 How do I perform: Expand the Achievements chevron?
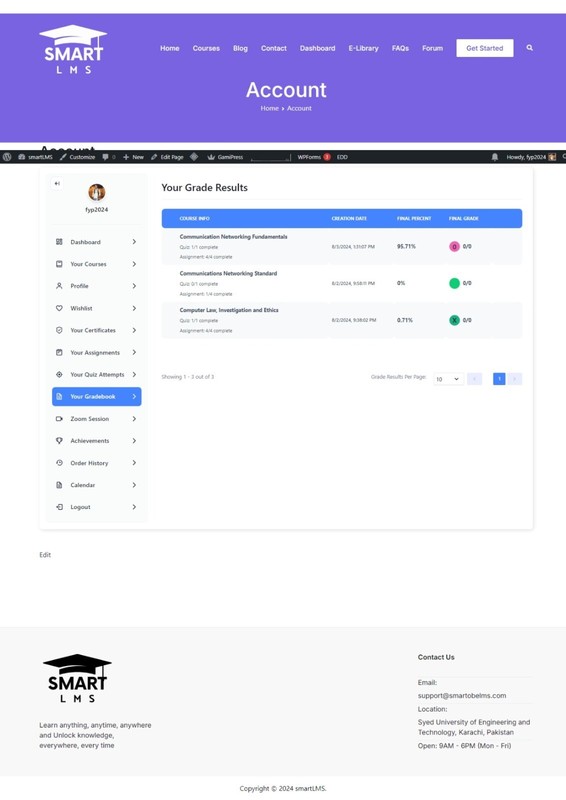pos(134,440)
